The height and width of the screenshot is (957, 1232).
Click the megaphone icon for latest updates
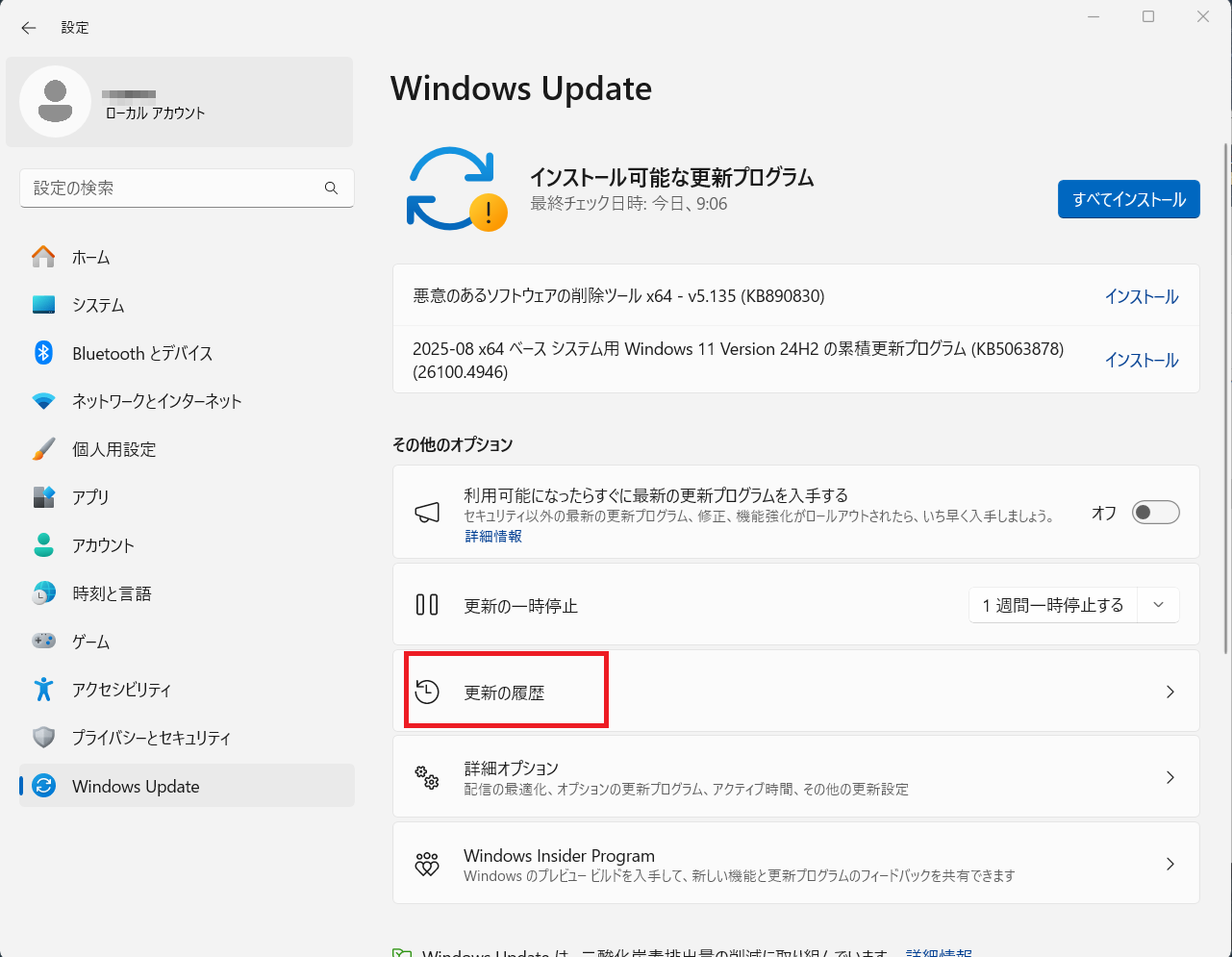point(427,513)
